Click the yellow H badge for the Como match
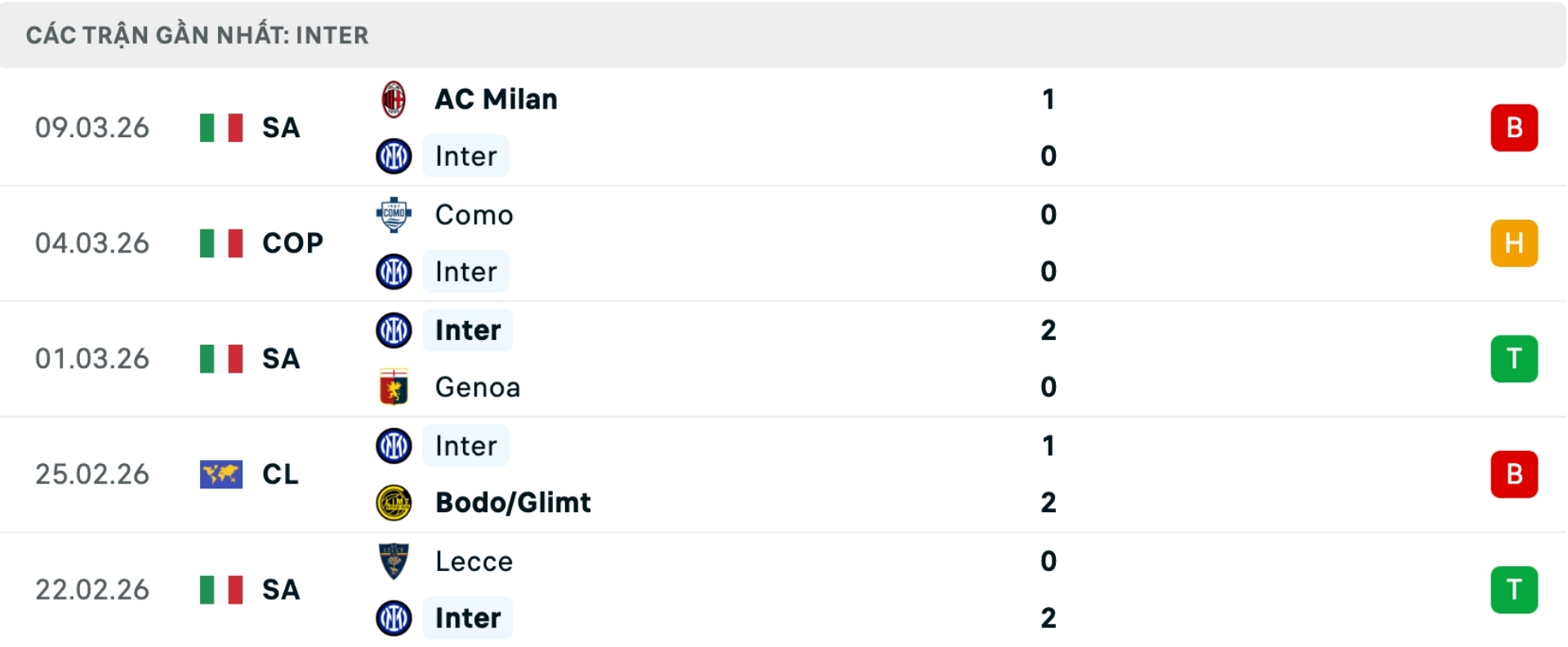The width and height of the screenshot is (1568, 647). pos(1515,243)
